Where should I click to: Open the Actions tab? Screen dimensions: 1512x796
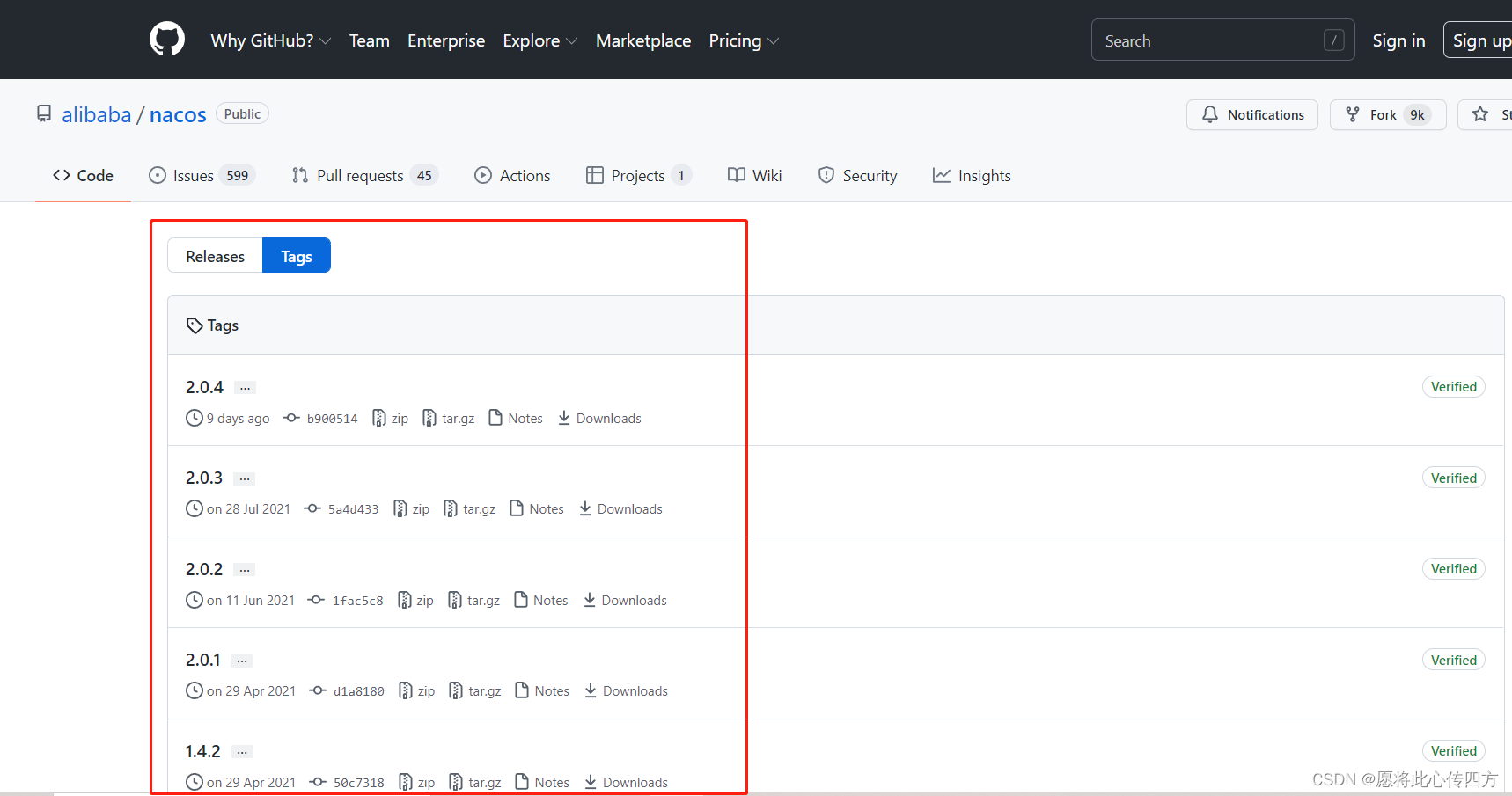click(x=512, y=175)
